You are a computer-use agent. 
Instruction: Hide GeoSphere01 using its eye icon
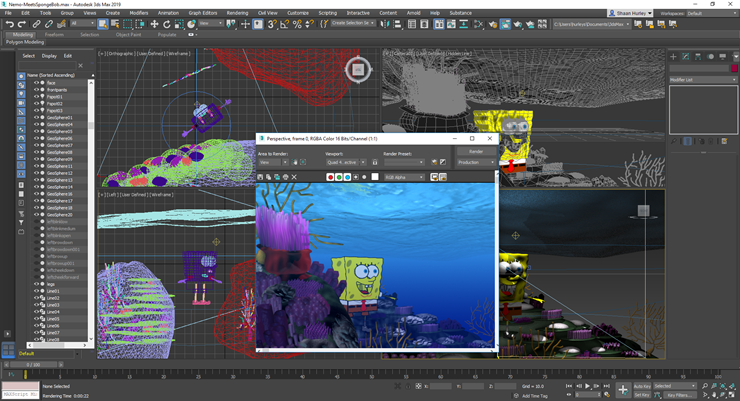click(36, 117)
